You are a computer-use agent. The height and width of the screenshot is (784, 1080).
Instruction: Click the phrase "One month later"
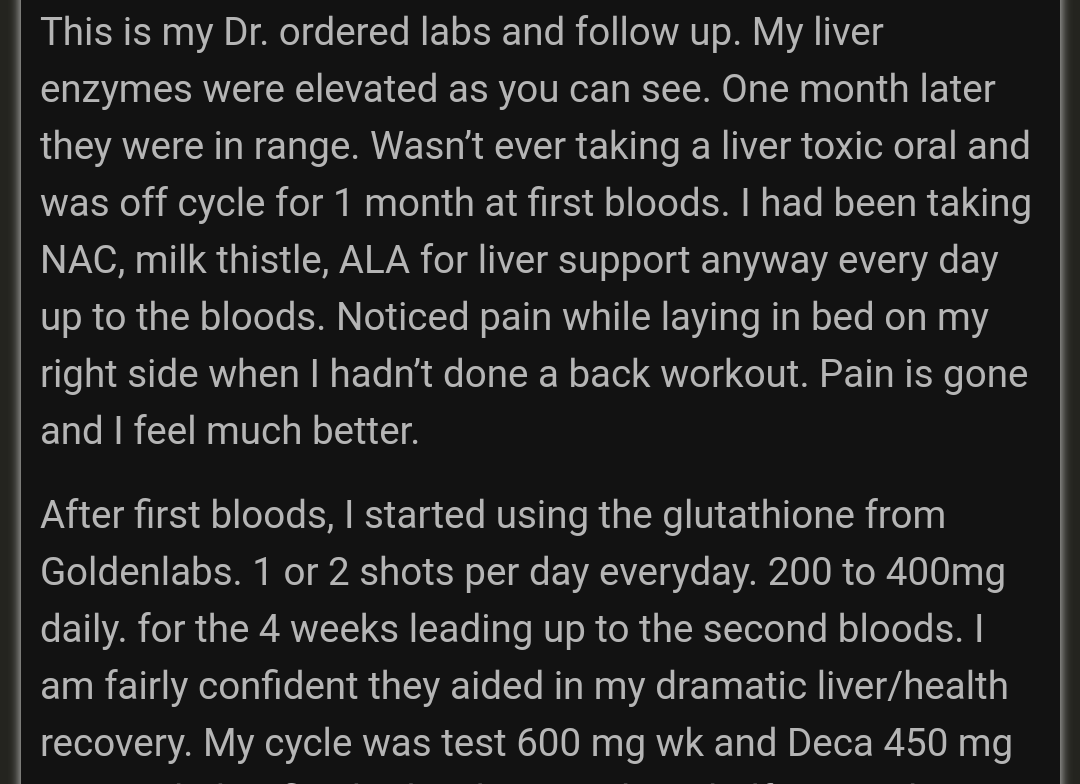click(858, 89)
